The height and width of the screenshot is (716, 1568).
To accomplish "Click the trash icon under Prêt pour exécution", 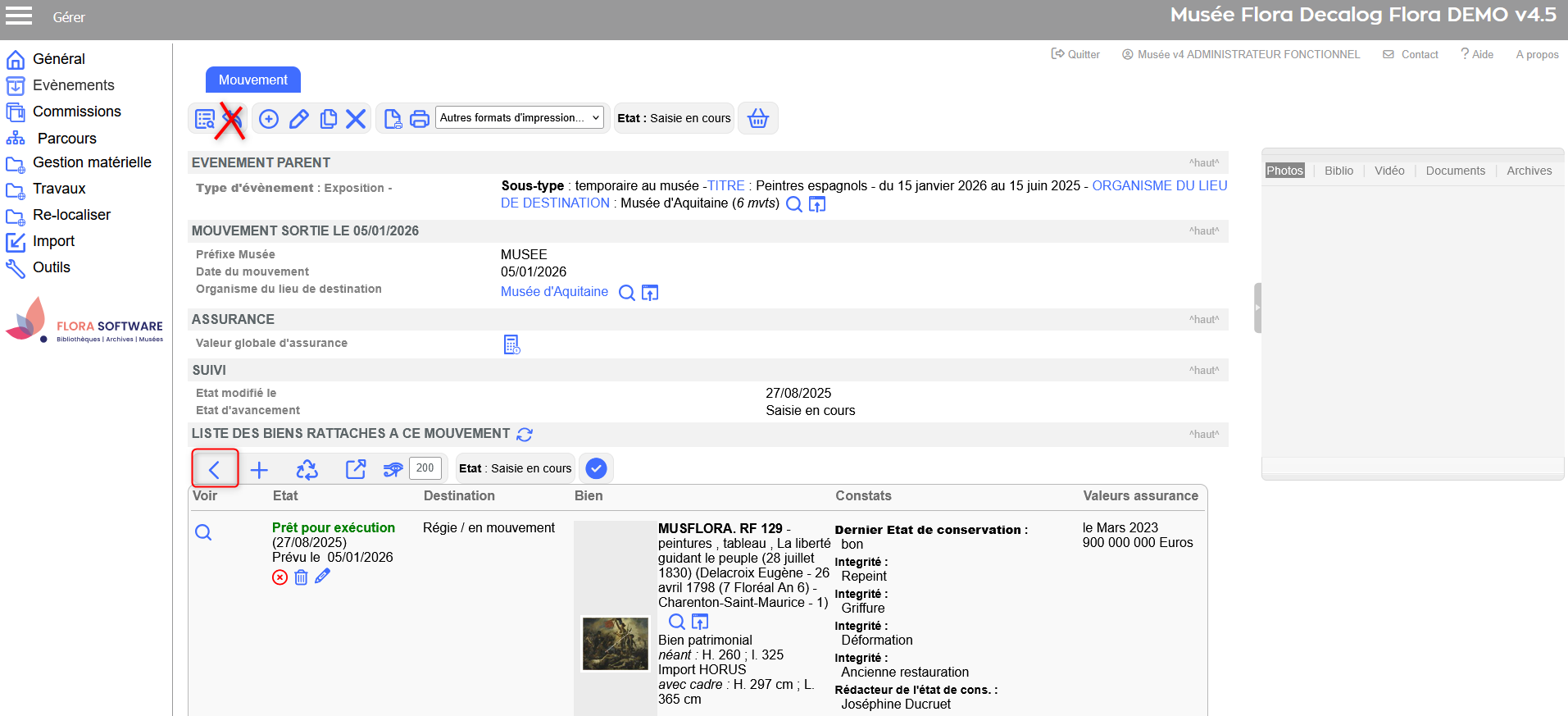I will 301,577.
